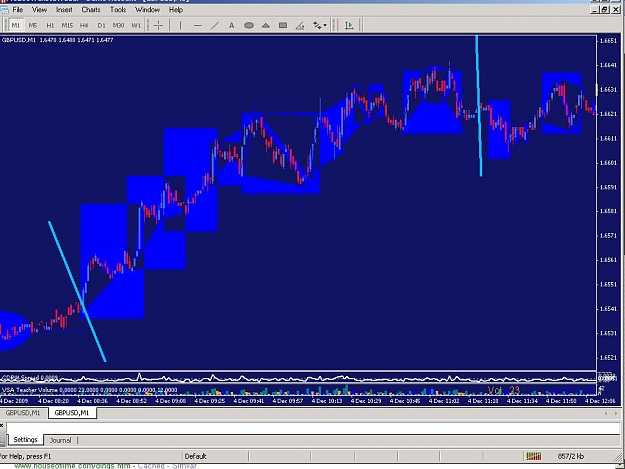Click the application icon beside File menu
Screen dimensions: 625x469
4,10
